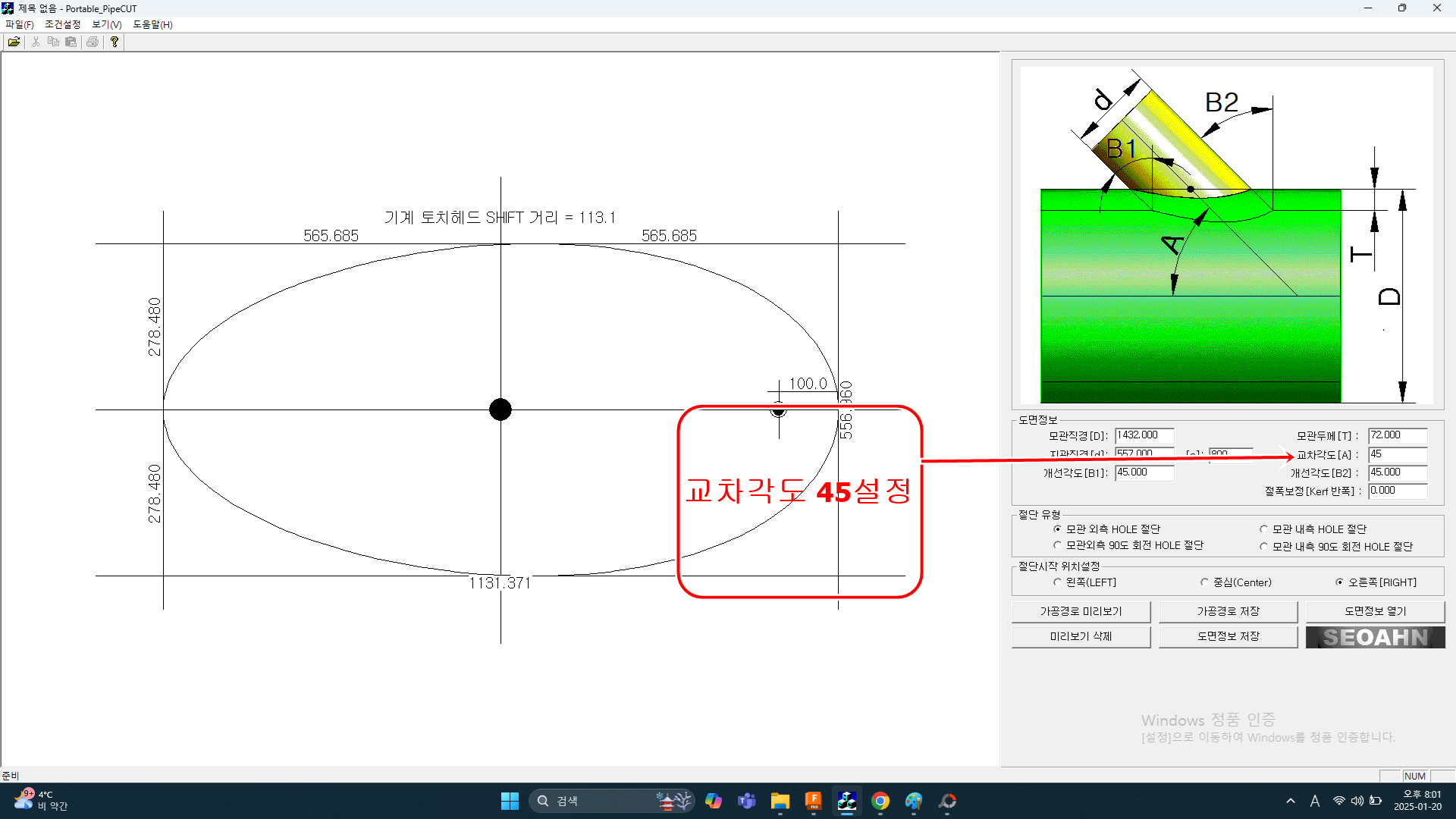Viewport: 1456px width, 819px height.
Task: Click the Copy toolbar icon
Action: (x=53, y=42)
